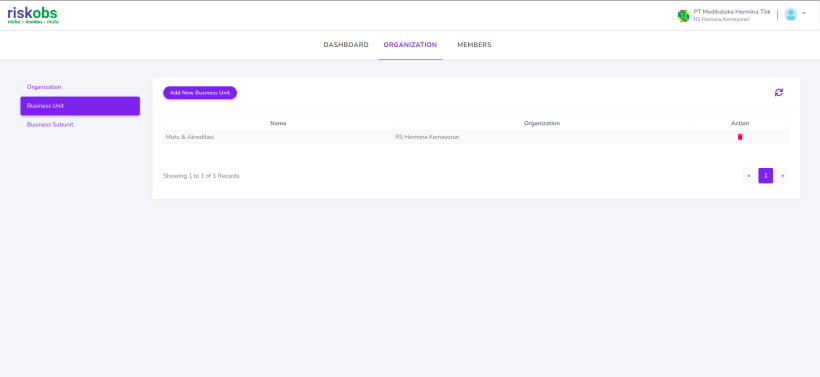820x377 pixels.
Task: Go to next page in pagination
Action: coord(782,176)
